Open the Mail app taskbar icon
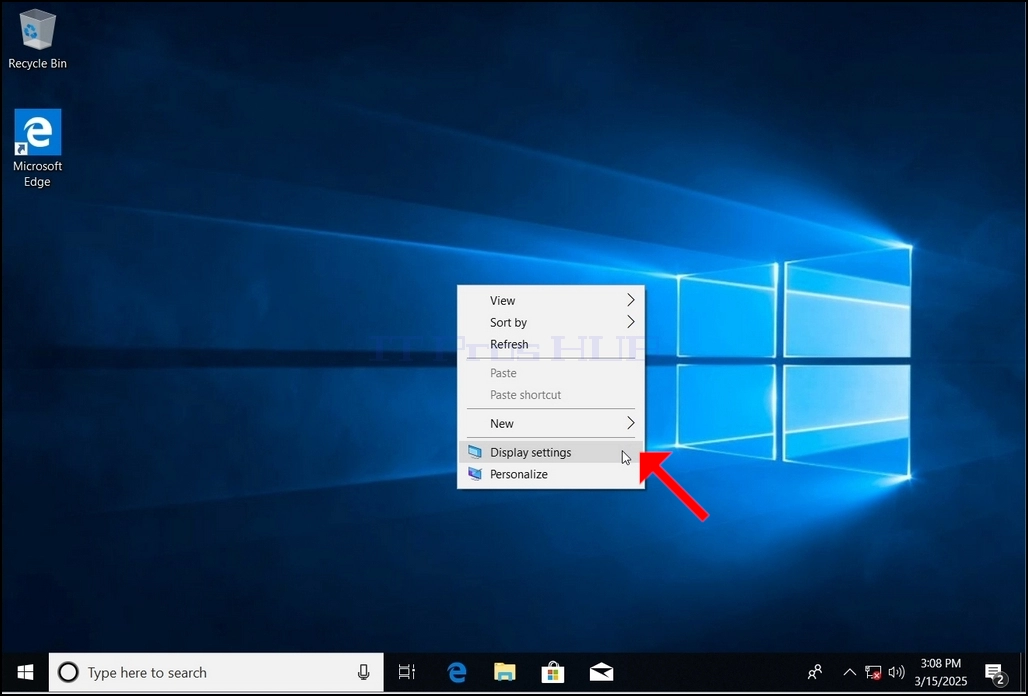The image size is (1028, 696). 601,672
